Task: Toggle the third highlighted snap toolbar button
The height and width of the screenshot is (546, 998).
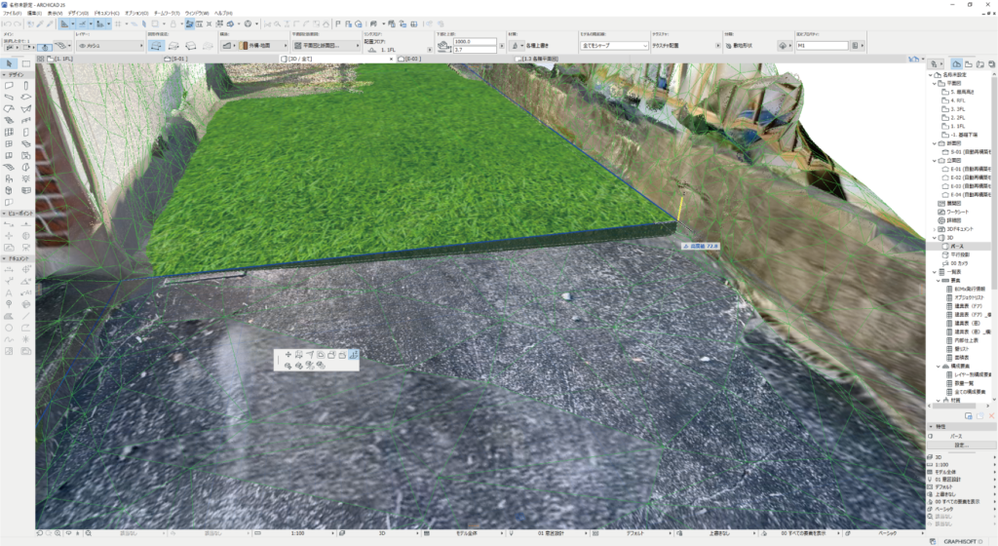Action: click(x=100, y=24)
